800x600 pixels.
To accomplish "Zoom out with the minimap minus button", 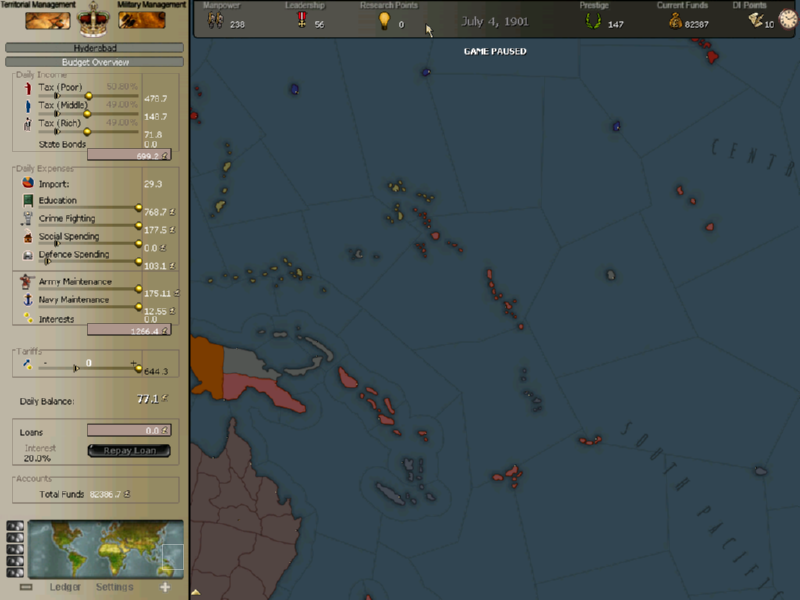I will coord(26,587).
